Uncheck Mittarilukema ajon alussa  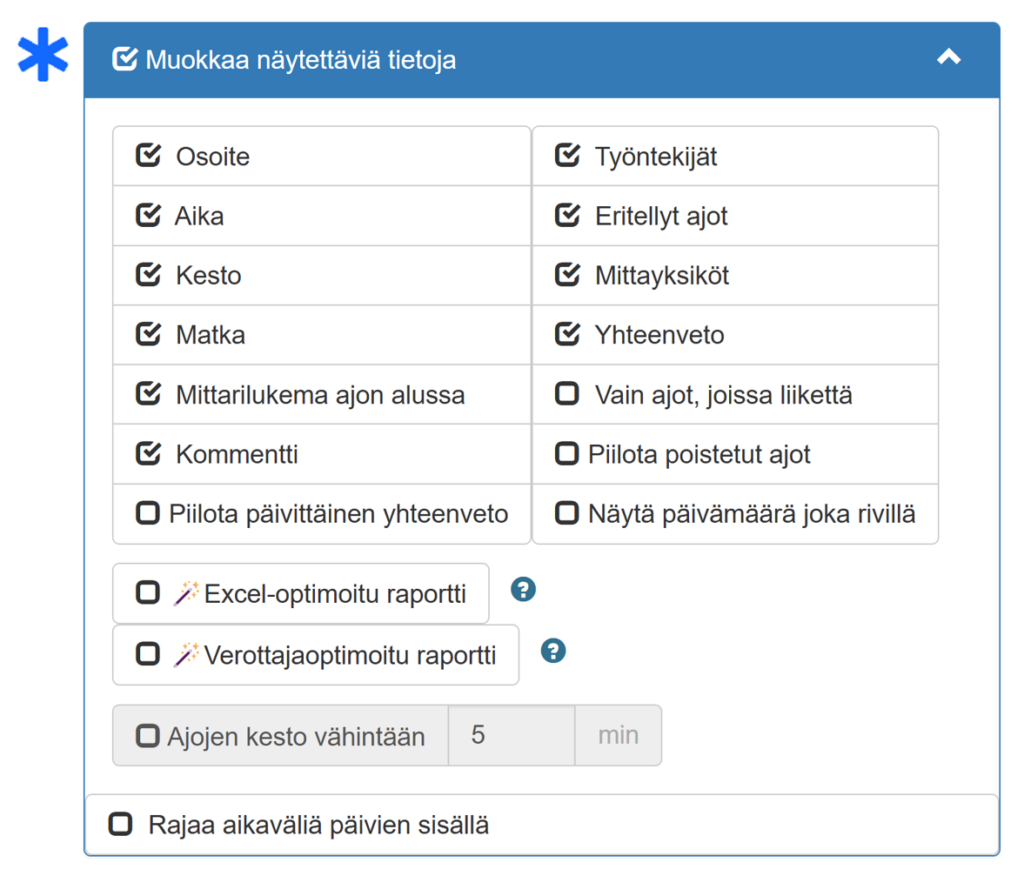pos(148,393)
